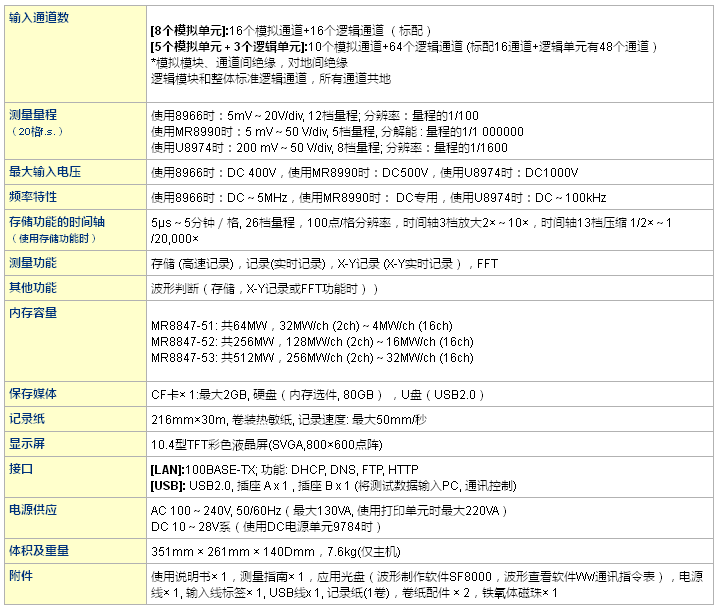Select the DC~5MHz frequency text
718x605 pixels.
coord(257,198)
